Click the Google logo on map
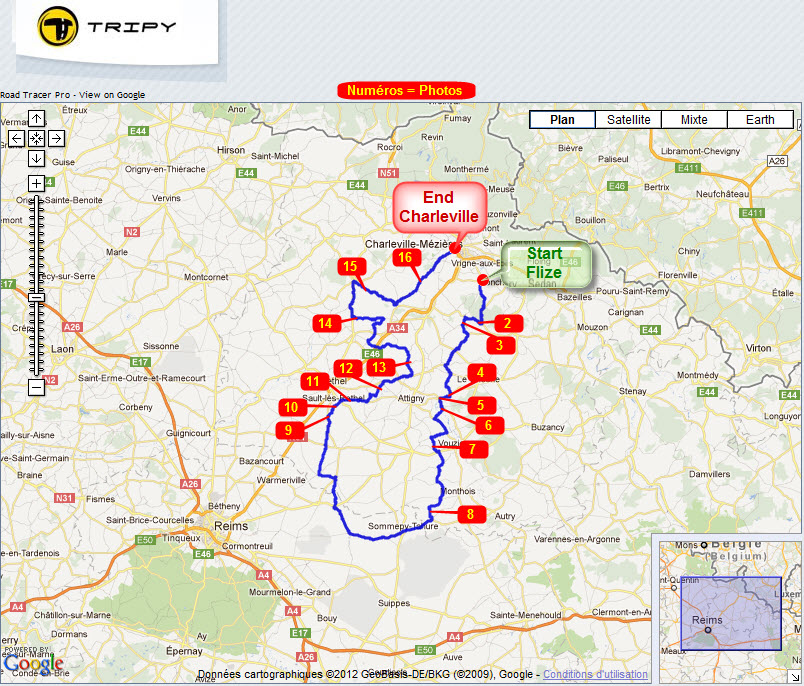The height and width of the screenshot is (686, 804). (33, 664)
